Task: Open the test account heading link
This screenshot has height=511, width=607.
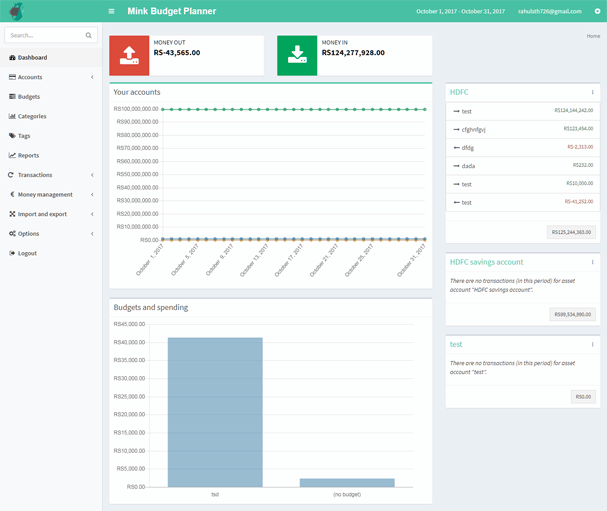Action: point(456,344)
